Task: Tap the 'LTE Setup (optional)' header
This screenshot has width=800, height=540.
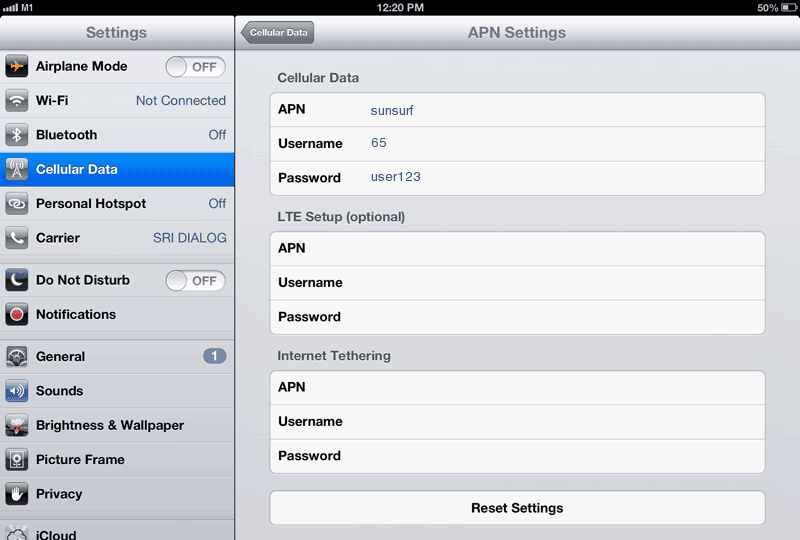Action: click(341, 217)
